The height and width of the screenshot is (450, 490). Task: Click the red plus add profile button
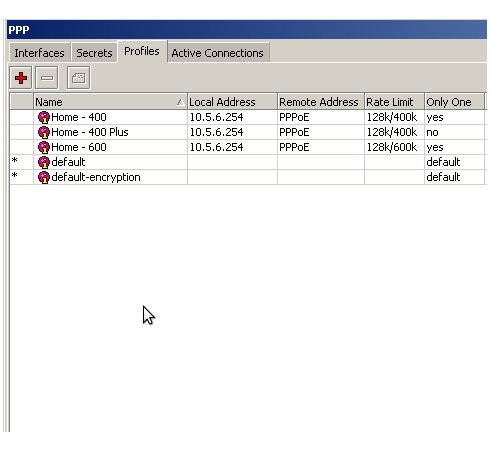tap(21, 78)
